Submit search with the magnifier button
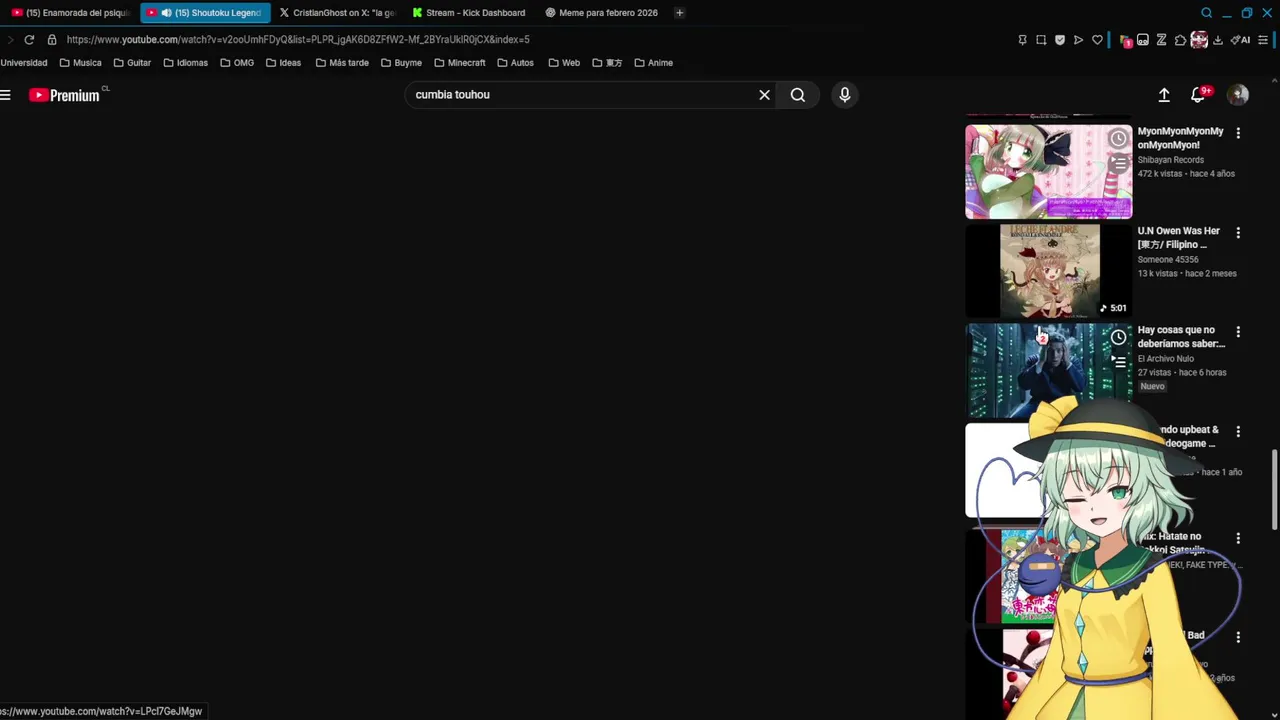 coord(798,95)
